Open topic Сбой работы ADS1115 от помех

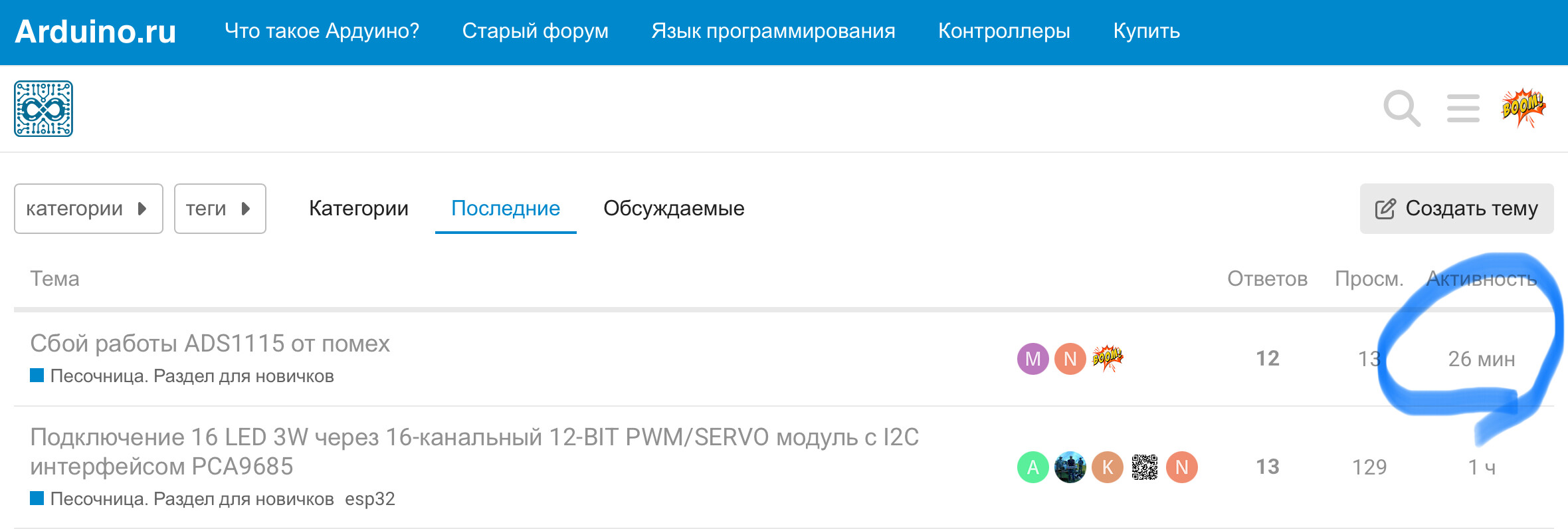click(x=210, y=344)
